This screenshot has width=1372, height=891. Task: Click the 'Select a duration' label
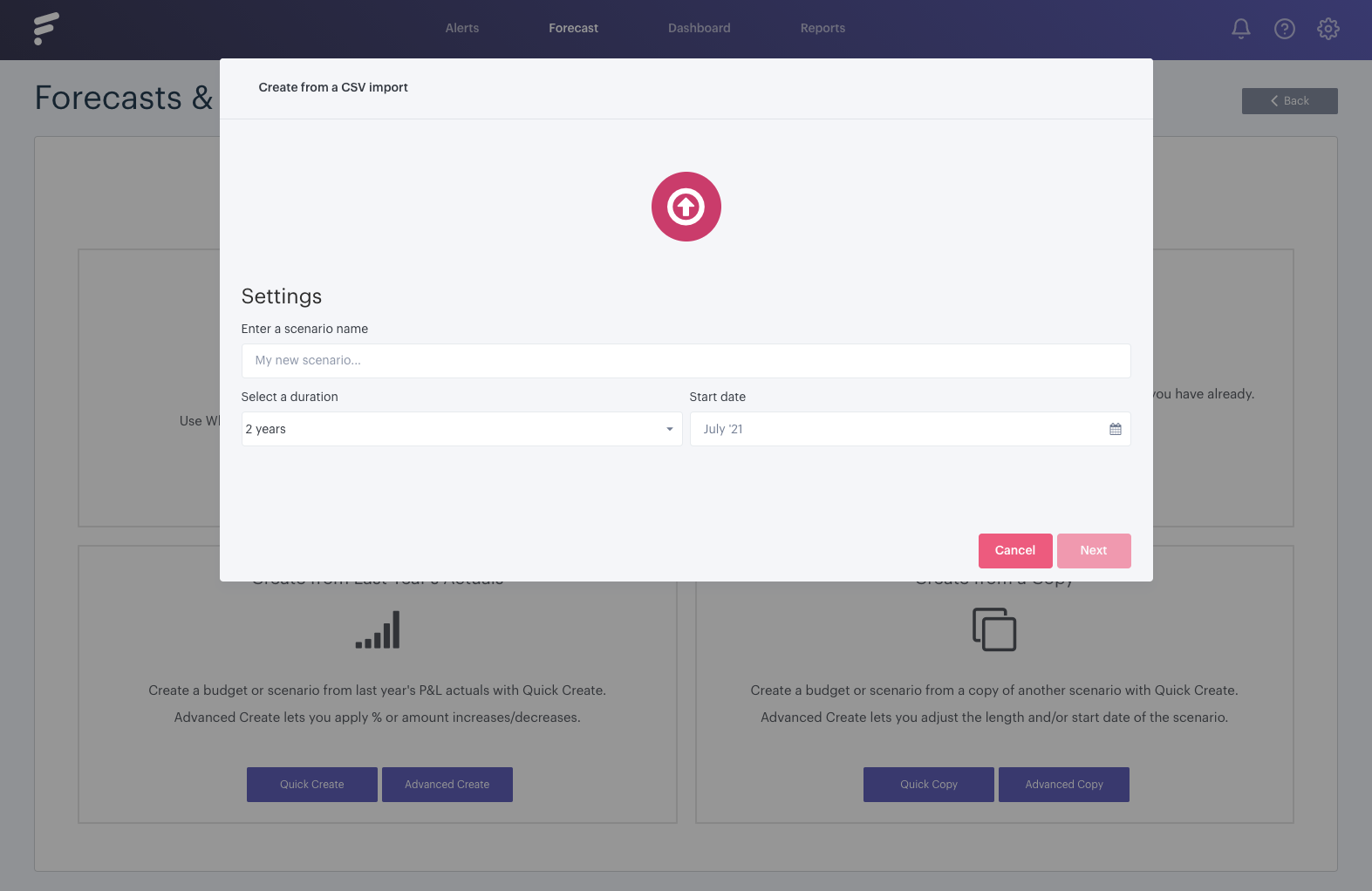(290, 397)
